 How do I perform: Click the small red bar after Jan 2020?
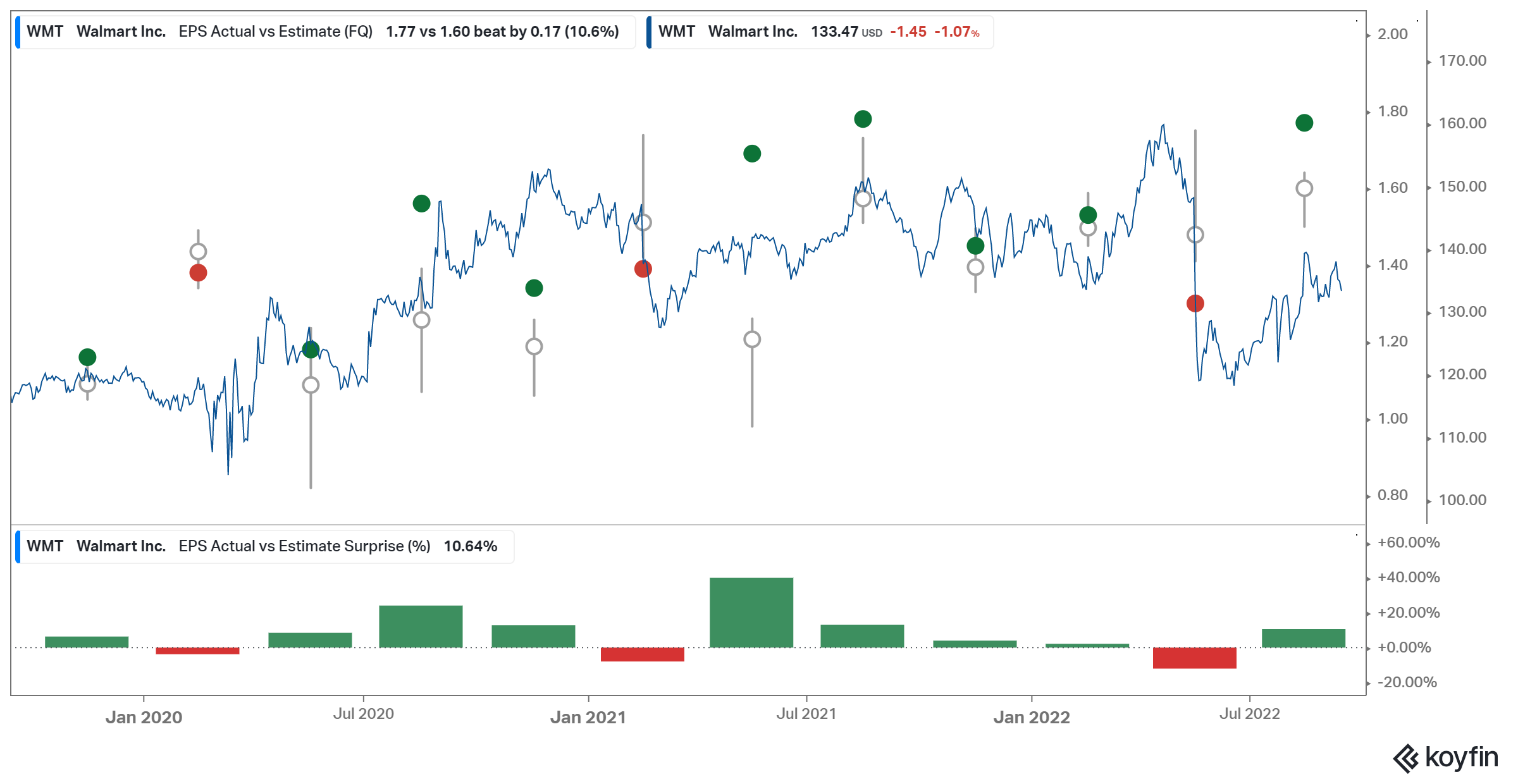click(197, 651)
